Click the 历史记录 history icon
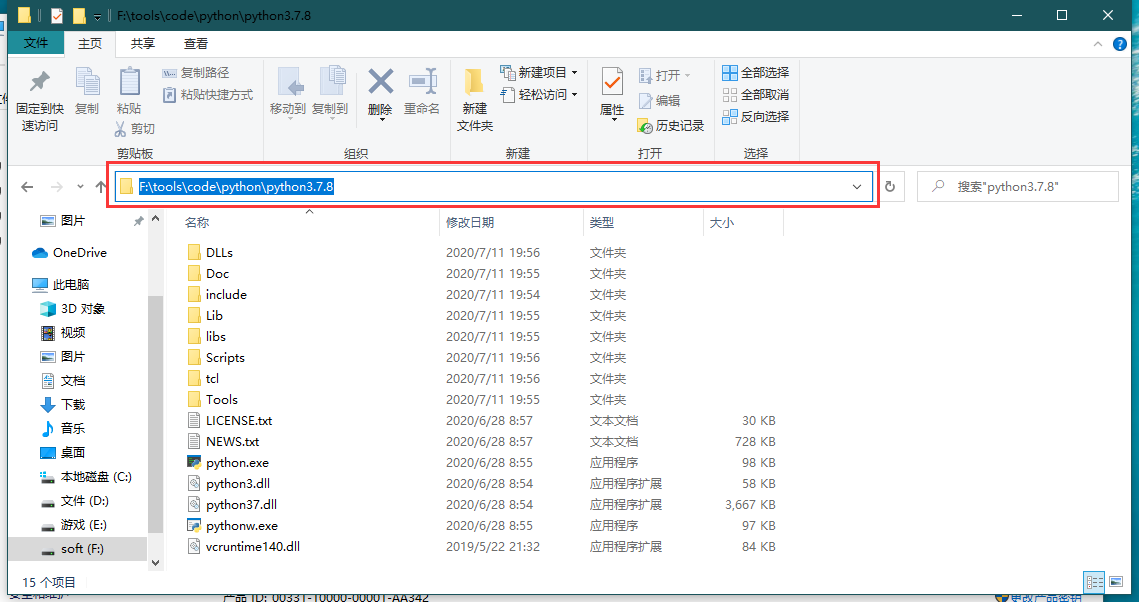The image size is (1139, 602). click(x=645, y=126)
